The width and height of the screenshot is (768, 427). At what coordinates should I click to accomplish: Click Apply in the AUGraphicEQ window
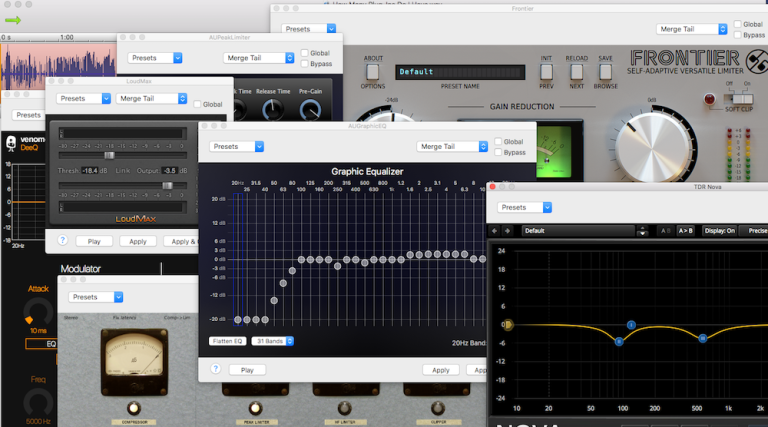(441, 370)
